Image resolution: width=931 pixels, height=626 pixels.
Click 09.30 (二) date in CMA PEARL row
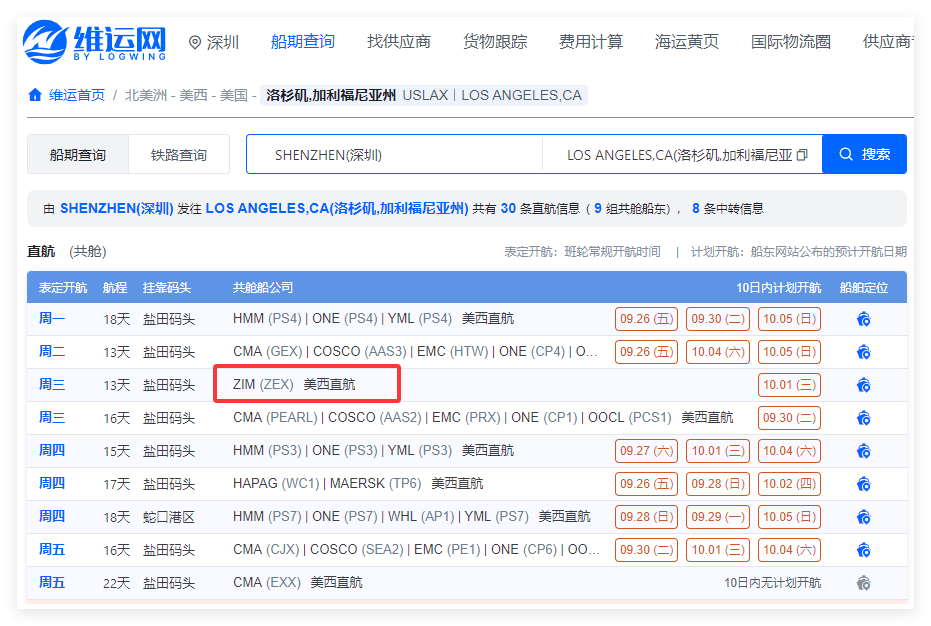pos(790,418)
